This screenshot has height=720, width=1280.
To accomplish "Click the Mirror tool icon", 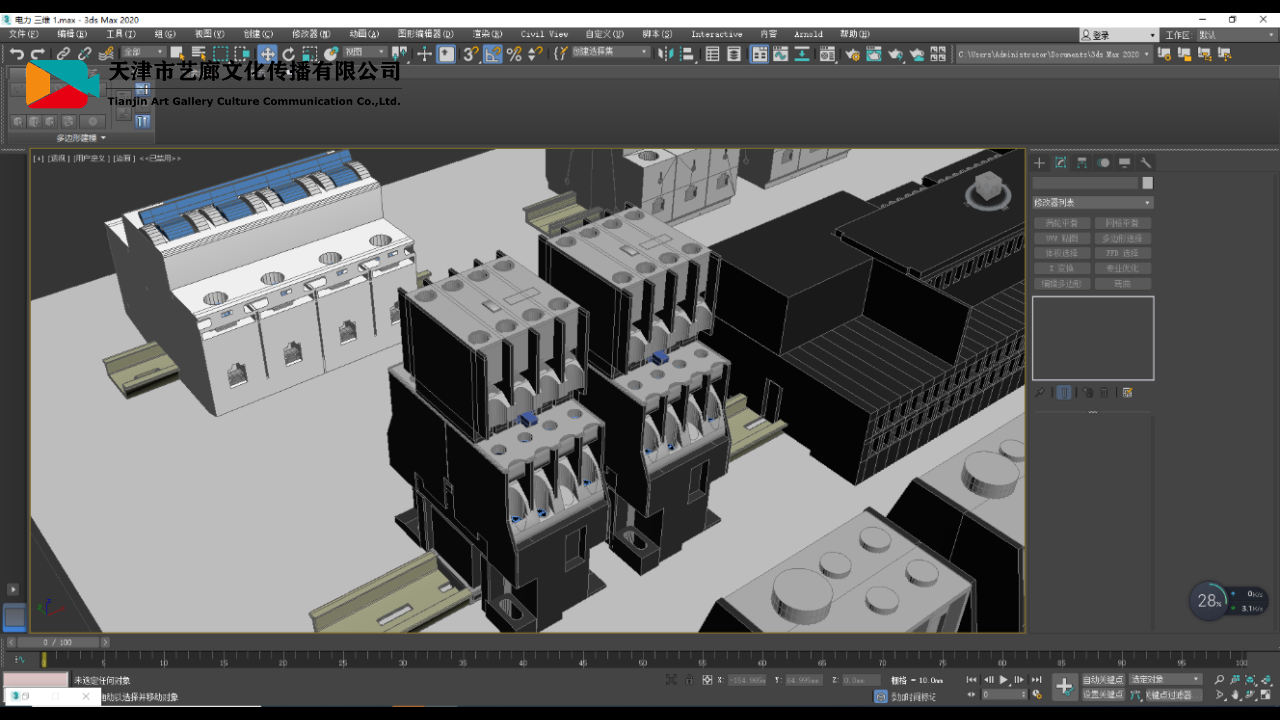I will [x=665, y=54].
